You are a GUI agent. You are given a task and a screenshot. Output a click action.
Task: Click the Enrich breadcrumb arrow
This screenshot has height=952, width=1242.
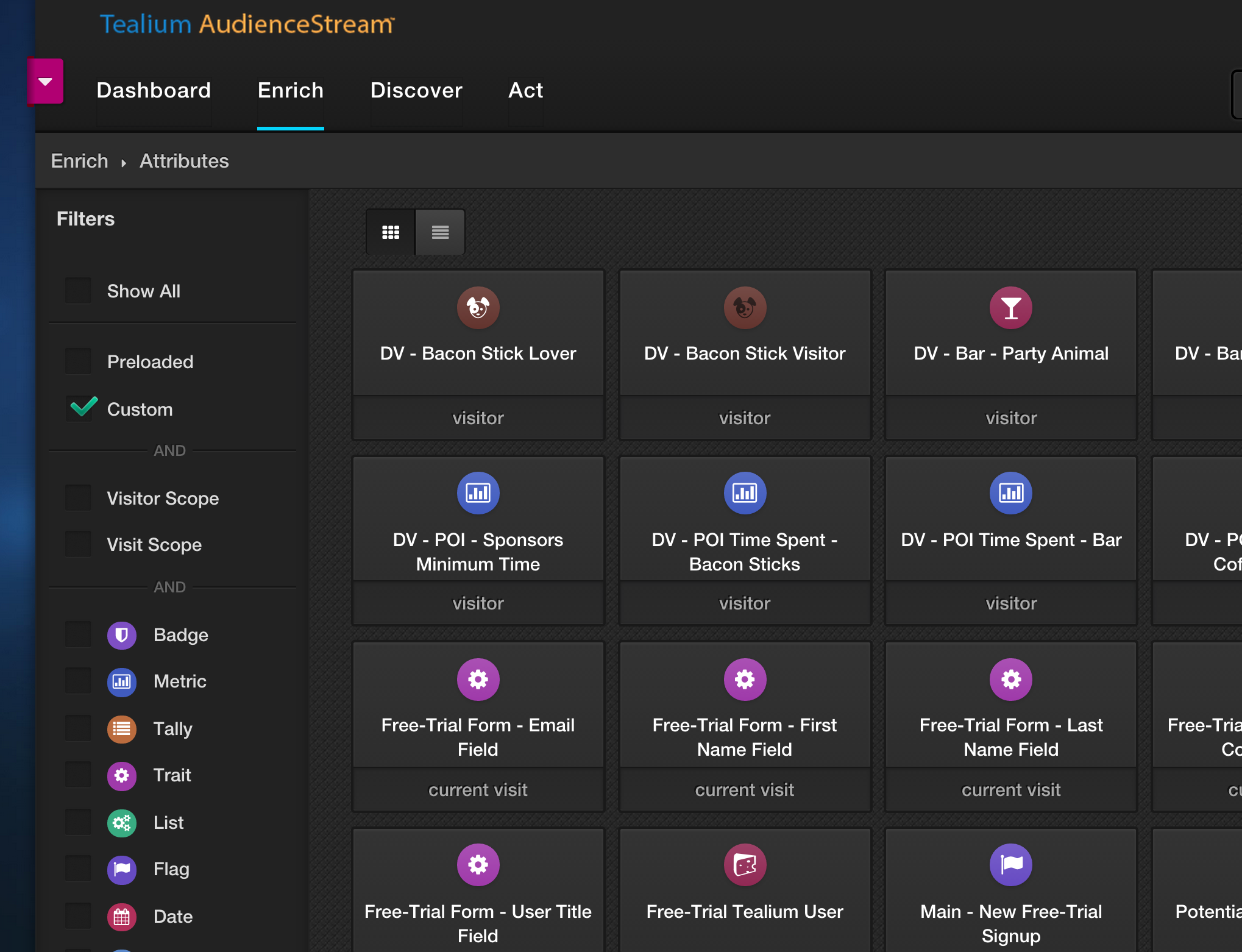point(124,162)
